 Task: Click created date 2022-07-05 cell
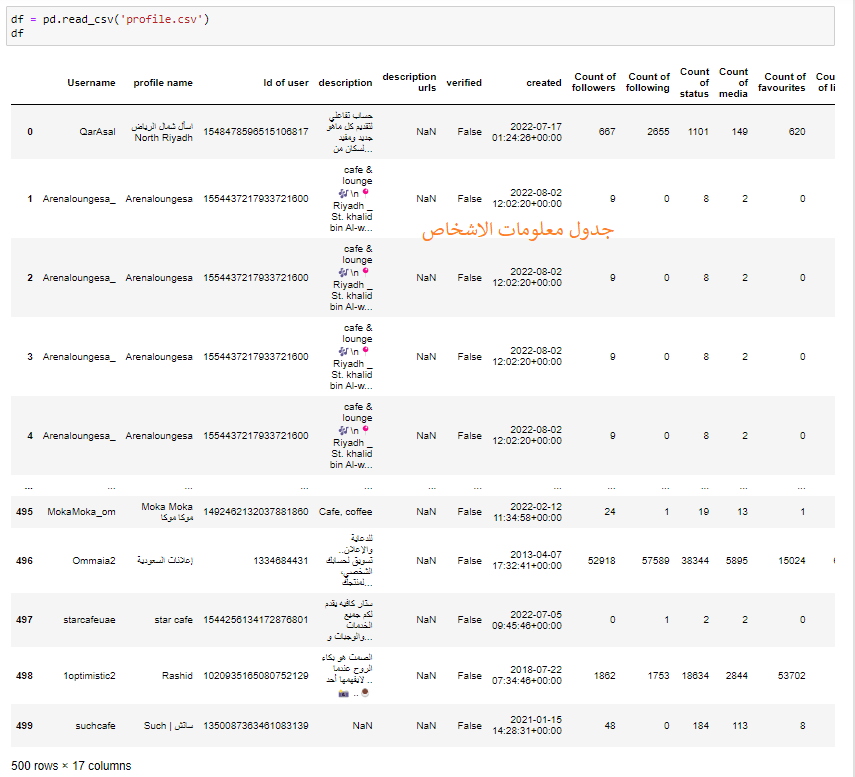pyautogui.click(x=527, y=621)
